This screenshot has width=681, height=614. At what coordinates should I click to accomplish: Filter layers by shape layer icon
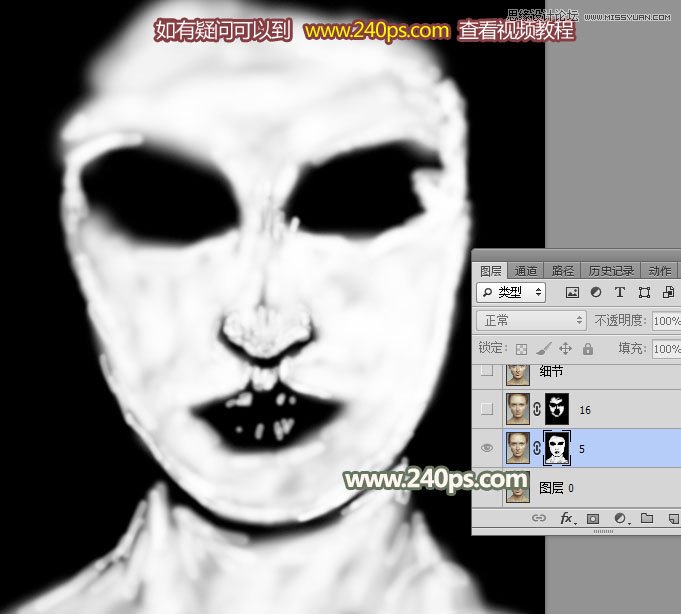click(x=644, y=293)
